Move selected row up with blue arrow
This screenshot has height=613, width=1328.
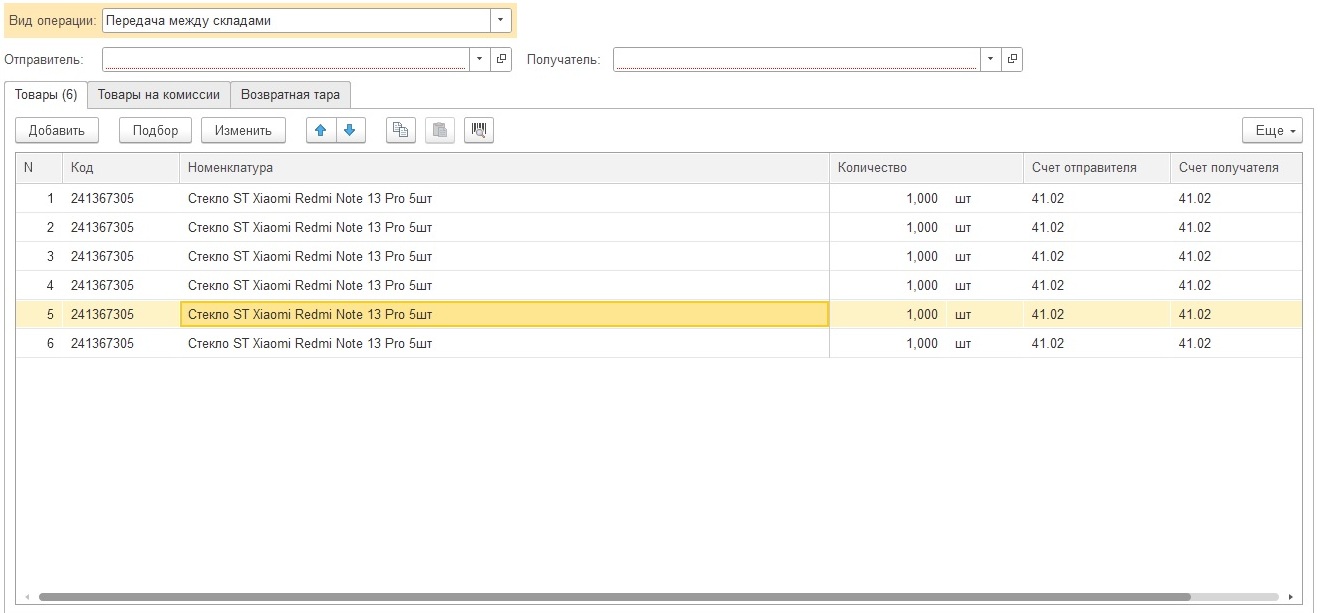pyautogui.click(x=321, y=130)
